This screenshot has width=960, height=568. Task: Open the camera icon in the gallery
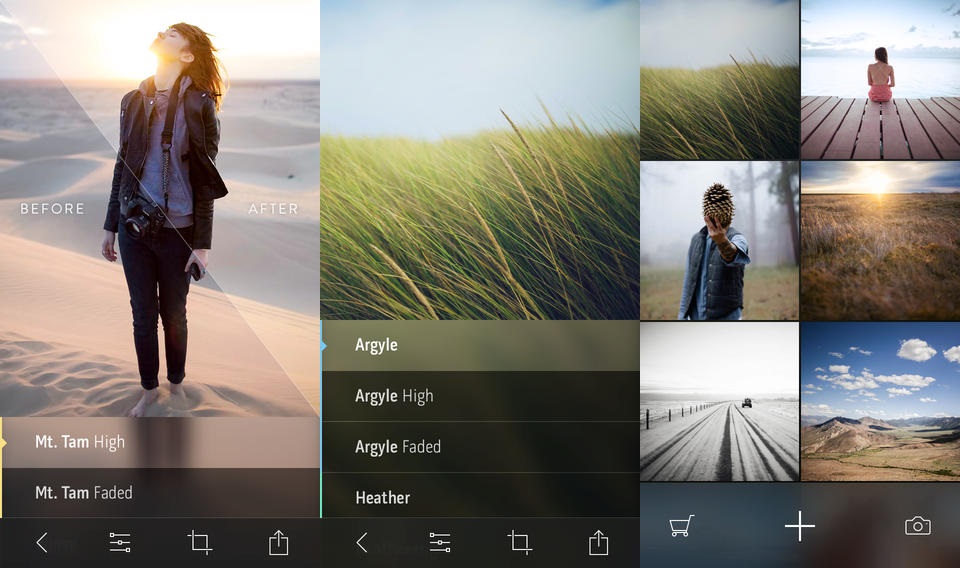click(917, 526)
